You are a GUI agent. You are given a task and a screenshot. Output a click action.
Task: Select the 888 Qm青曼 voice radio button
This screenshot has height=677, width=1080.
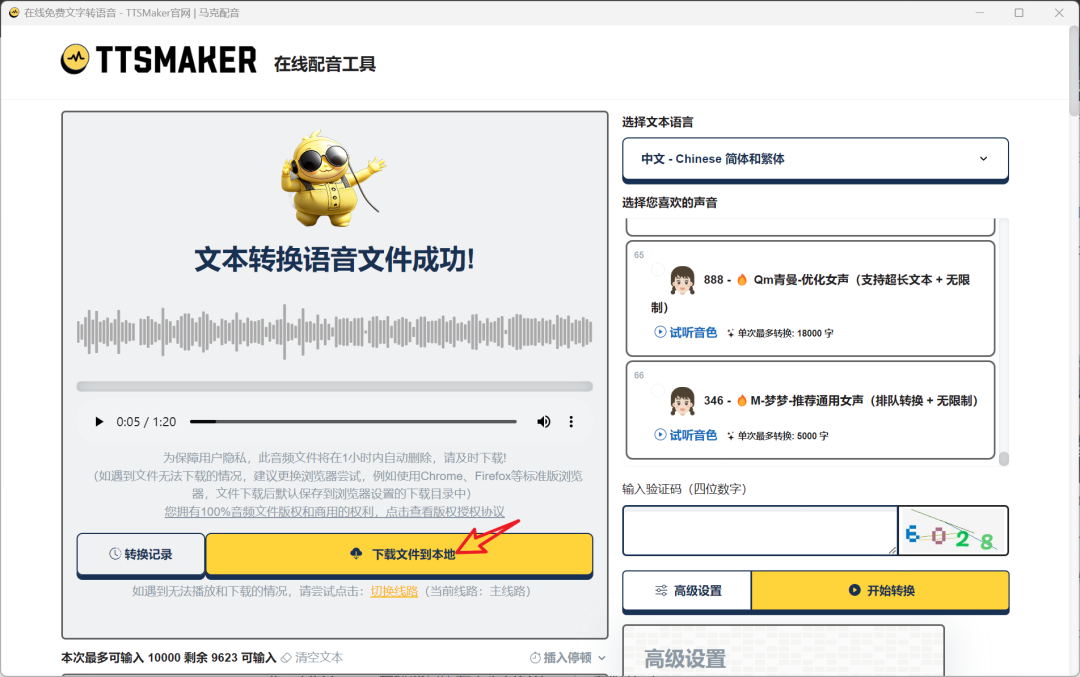pos(658,269)
